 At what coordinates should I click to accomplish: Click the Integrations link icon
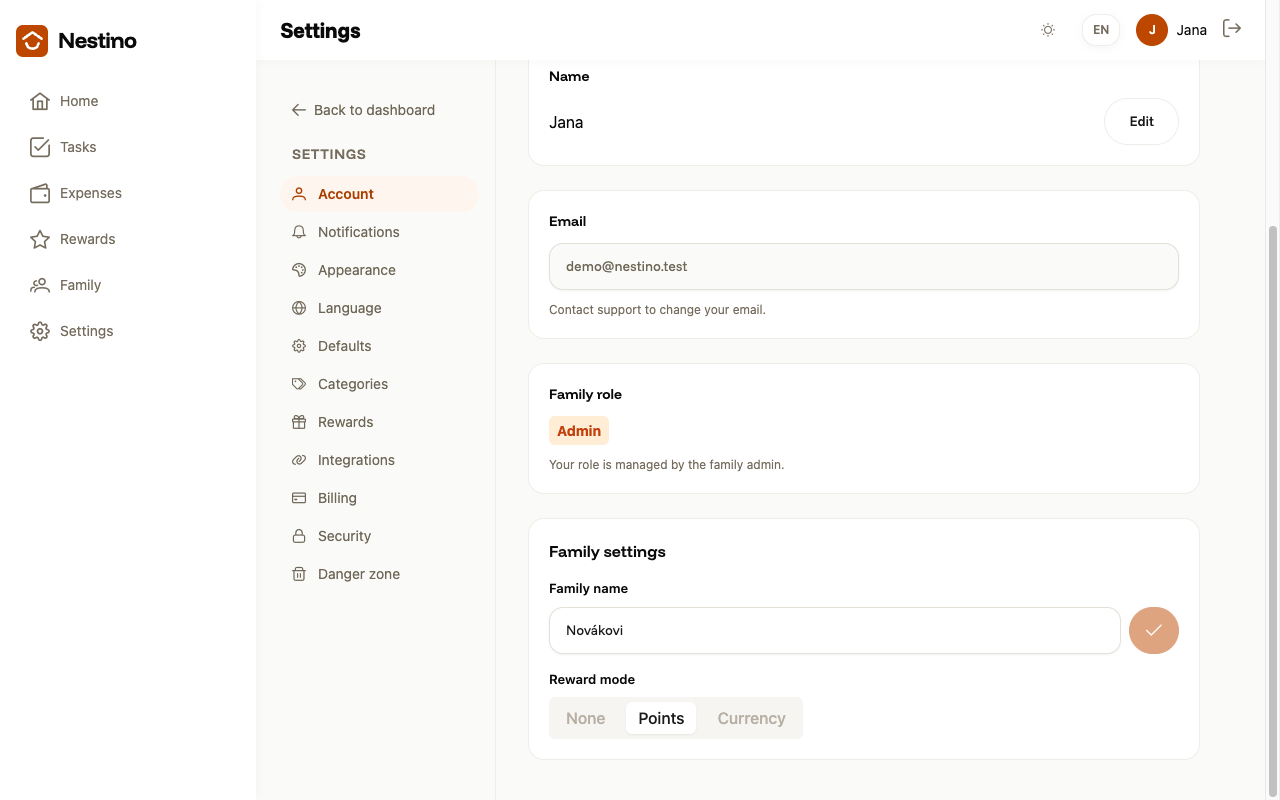[299, 460]
